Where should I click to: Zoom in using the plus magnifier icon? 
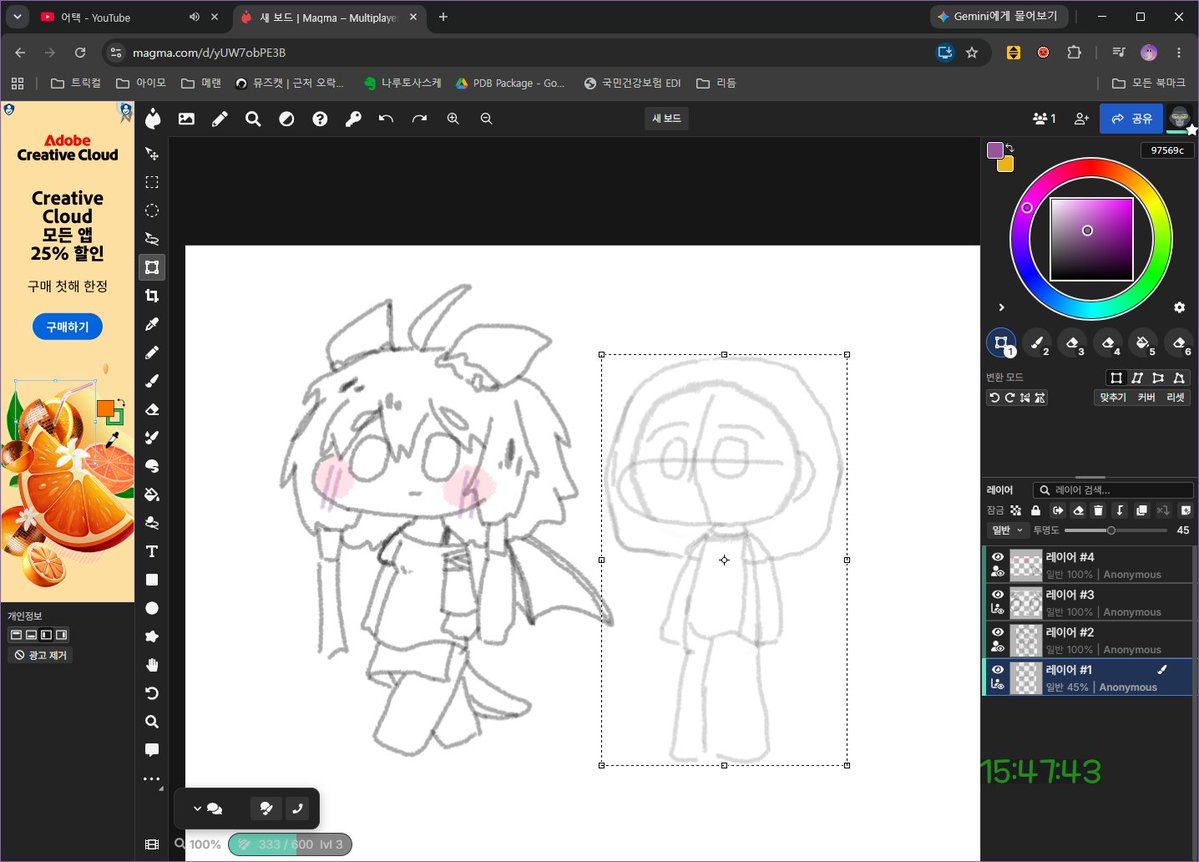[x=453, y=119]
